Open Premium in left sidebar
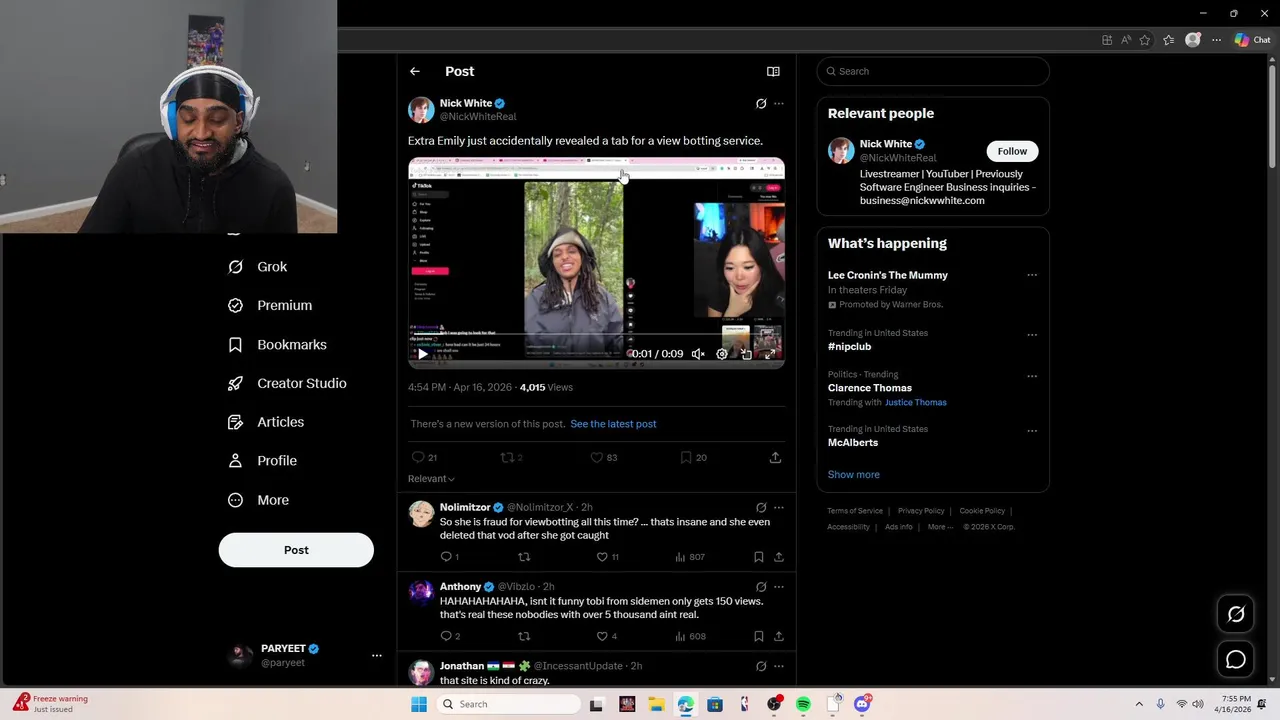 coord(270,306)
